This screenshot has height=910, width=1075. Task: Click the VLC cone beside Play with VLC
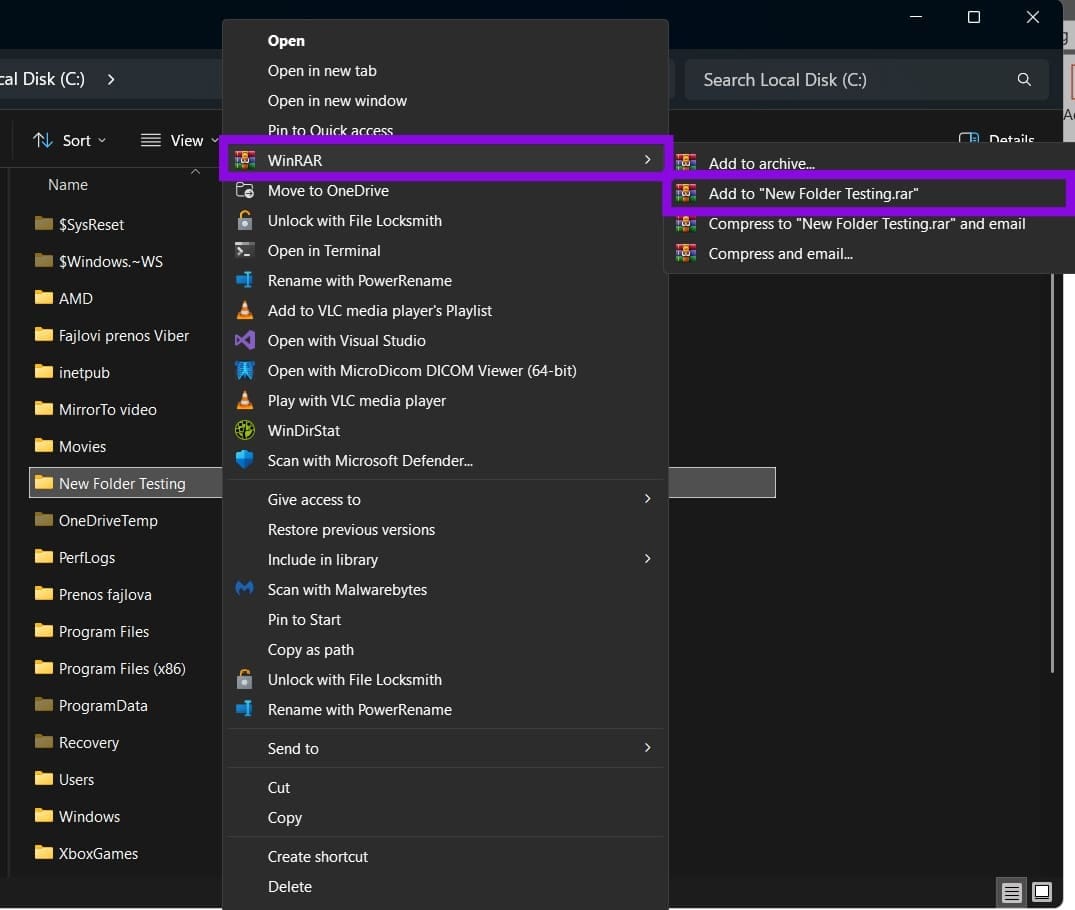pos(245,400)
